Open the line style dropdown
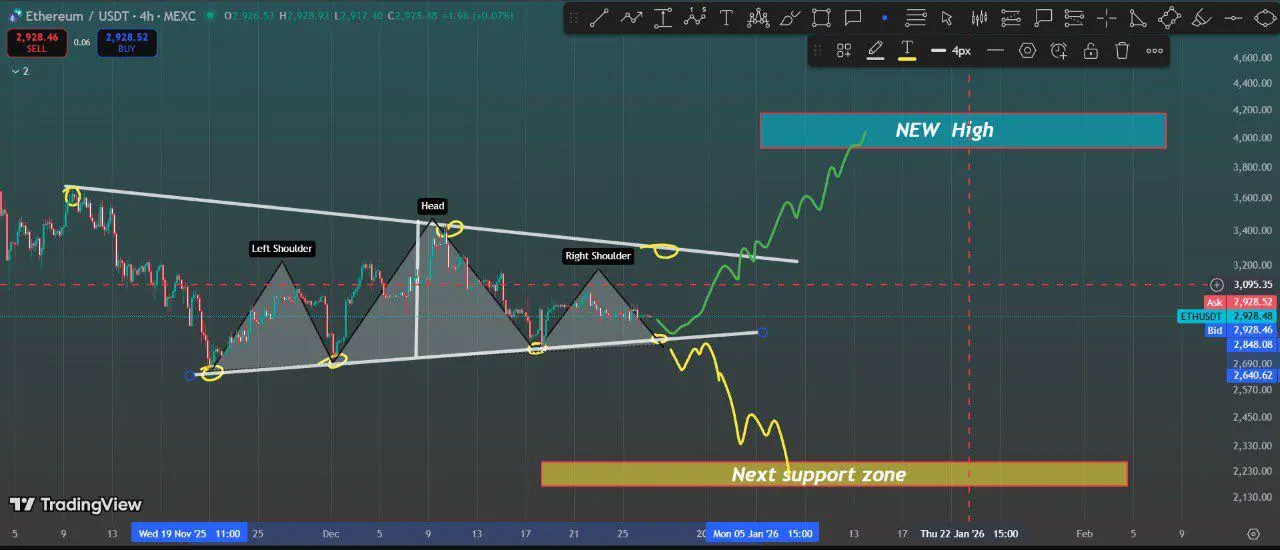1280x550 pixels. 995,51
